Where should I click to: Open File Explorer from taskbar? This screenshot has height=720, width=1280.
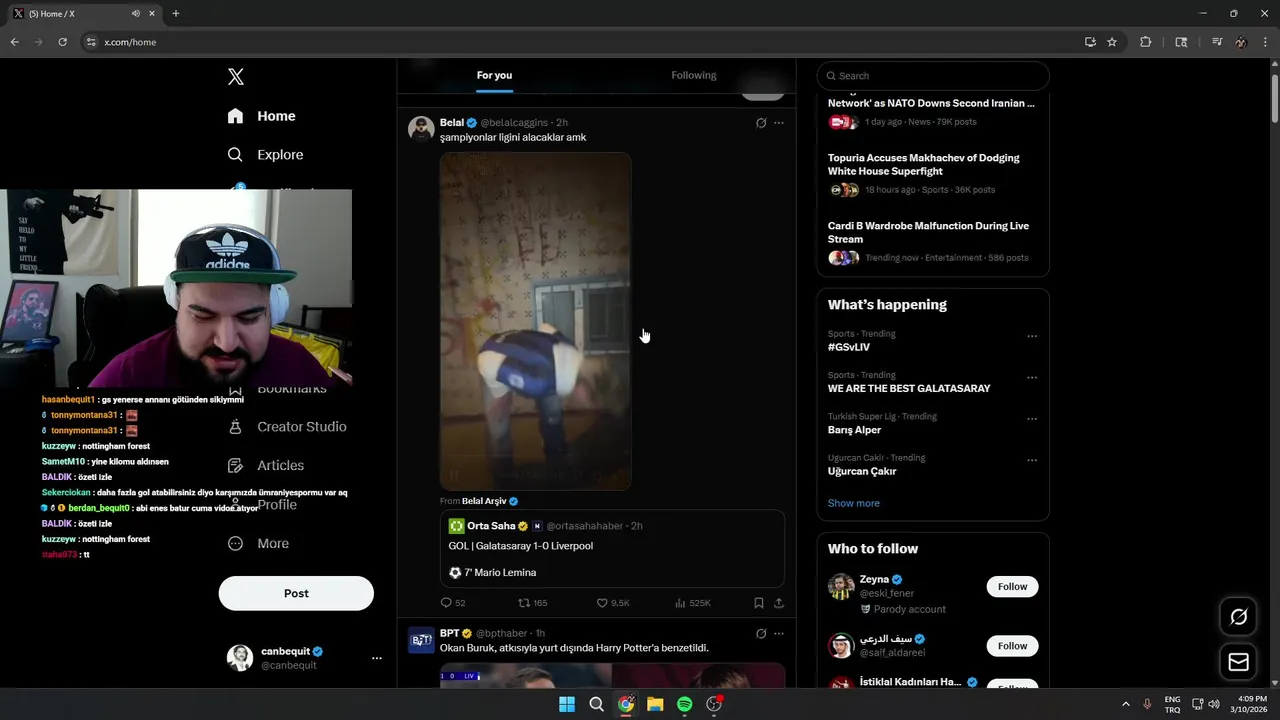pyautogui.click(x=655, y=704)
